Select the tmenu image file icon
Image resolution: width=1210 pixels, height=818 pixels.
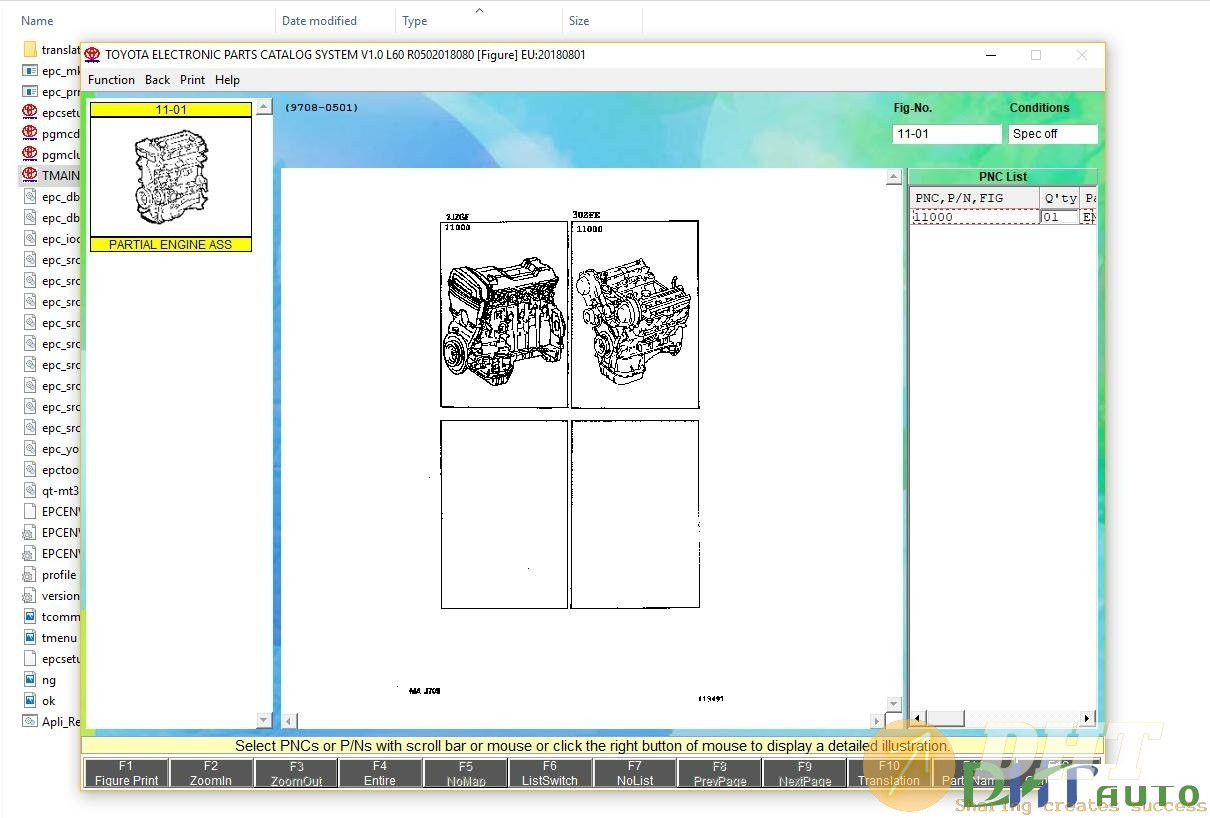(x=29, y=637)
